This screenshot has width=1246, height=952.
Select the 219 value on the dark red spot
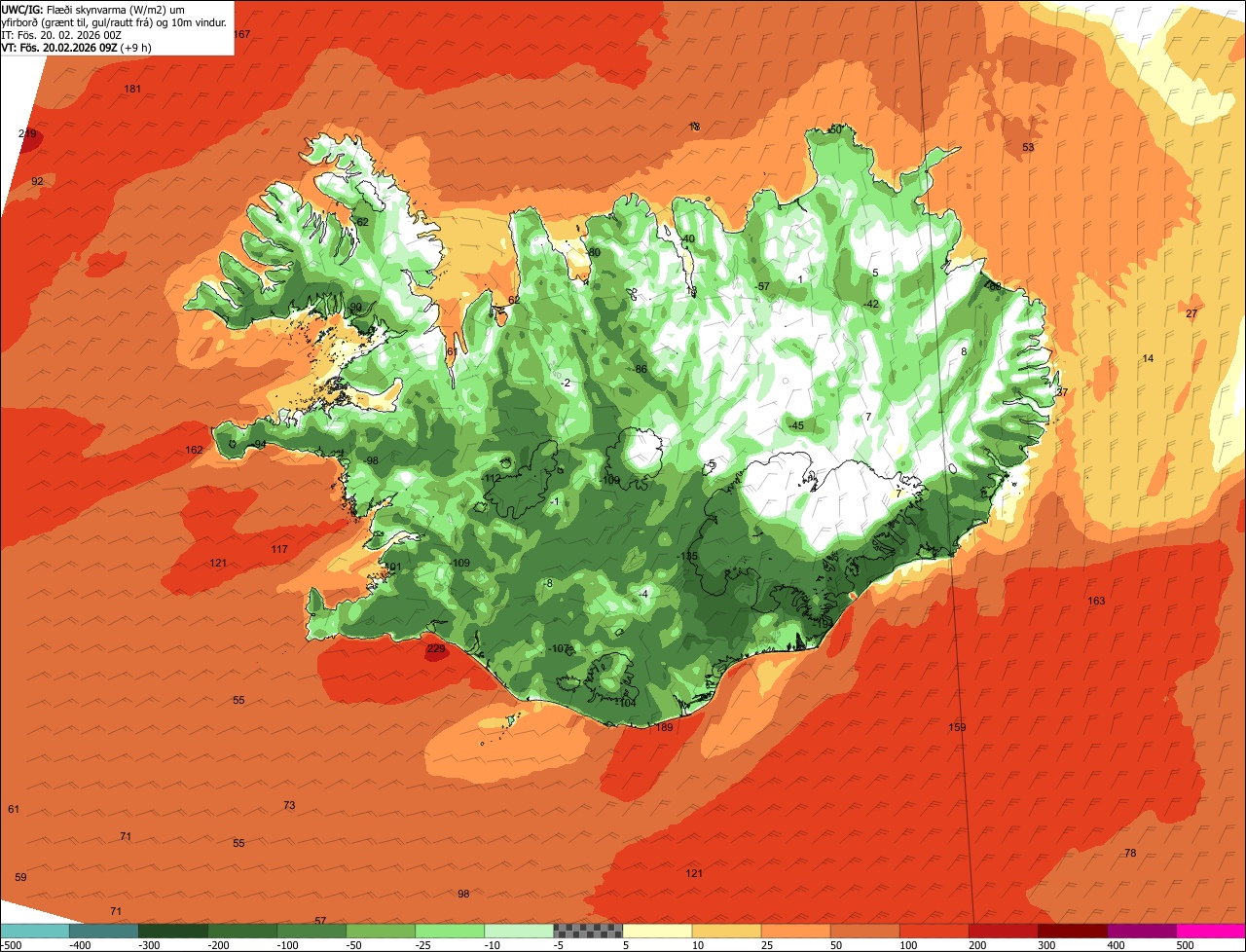coord(27,134)
